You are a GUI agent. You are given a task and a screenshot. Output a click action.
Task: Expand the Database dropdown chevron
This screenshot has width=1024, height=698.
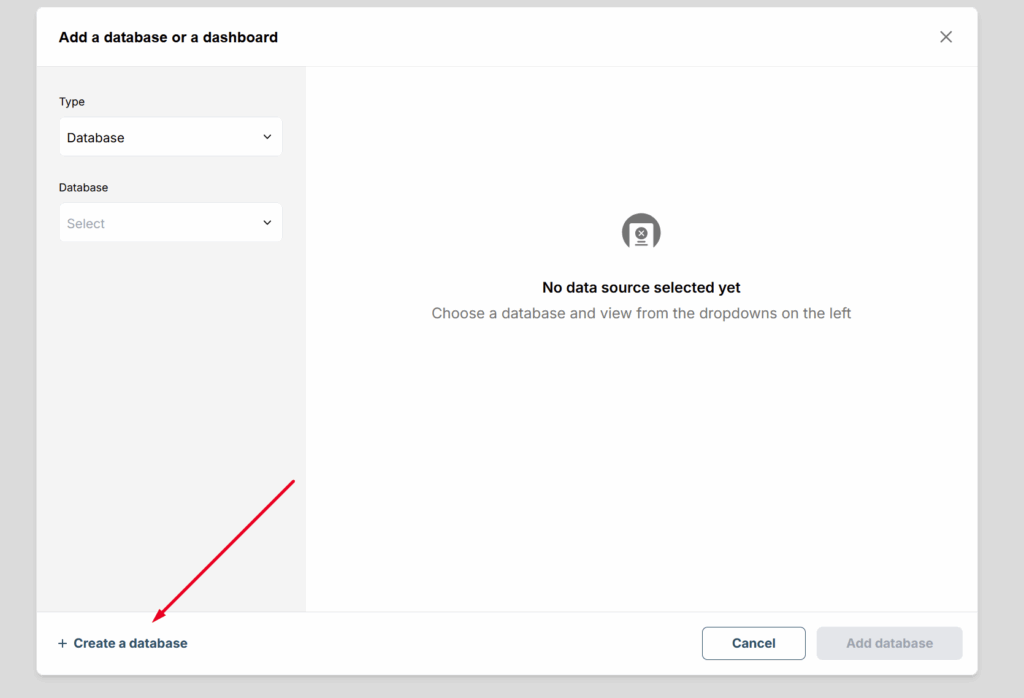pos(267,223)
